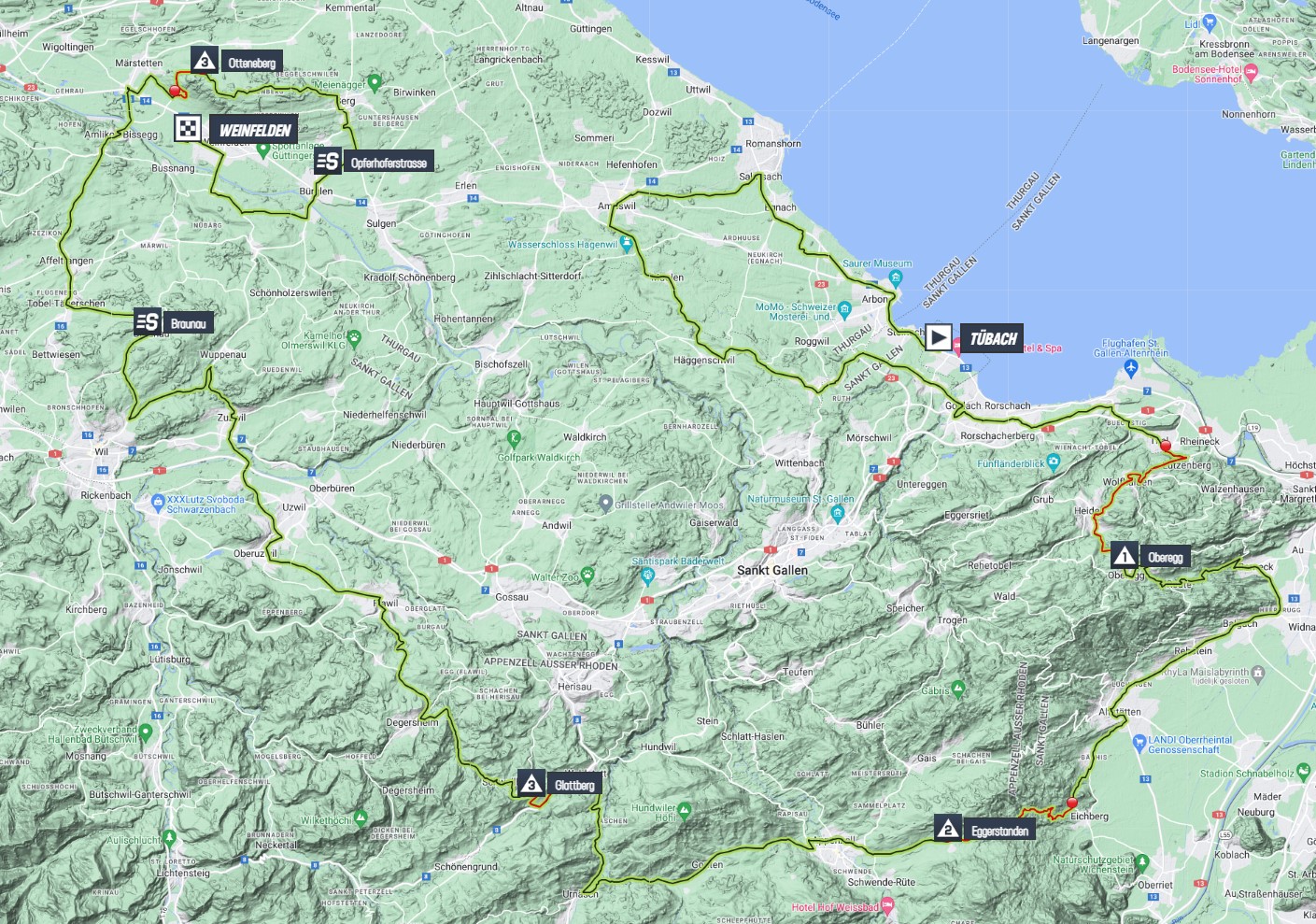The width and height of the screenshot is (1316, 924).
Task: Click the Tübach start play icon
Action: (939, 337)
